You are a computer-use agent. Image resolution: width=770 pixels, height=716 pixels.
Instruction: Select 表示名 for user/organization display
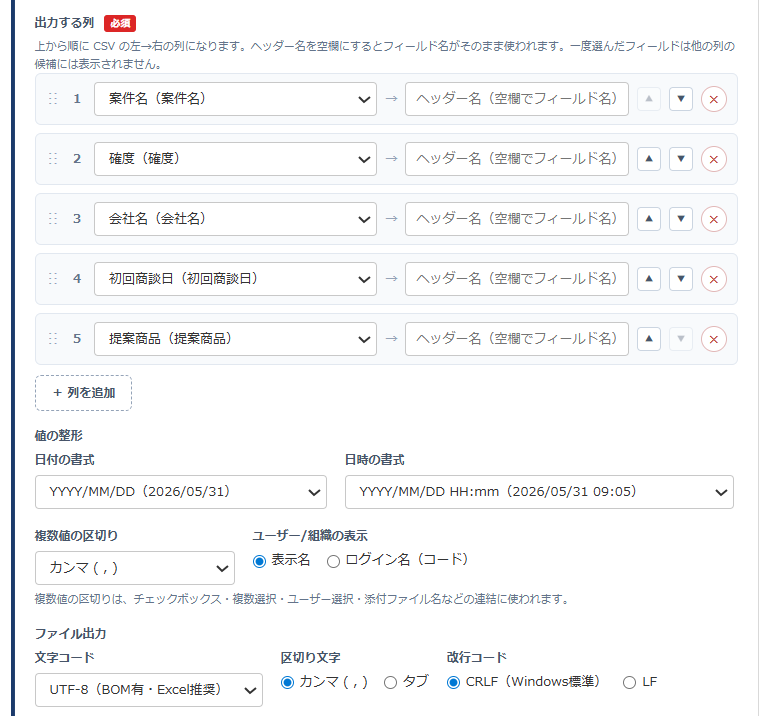coord(259,561)
